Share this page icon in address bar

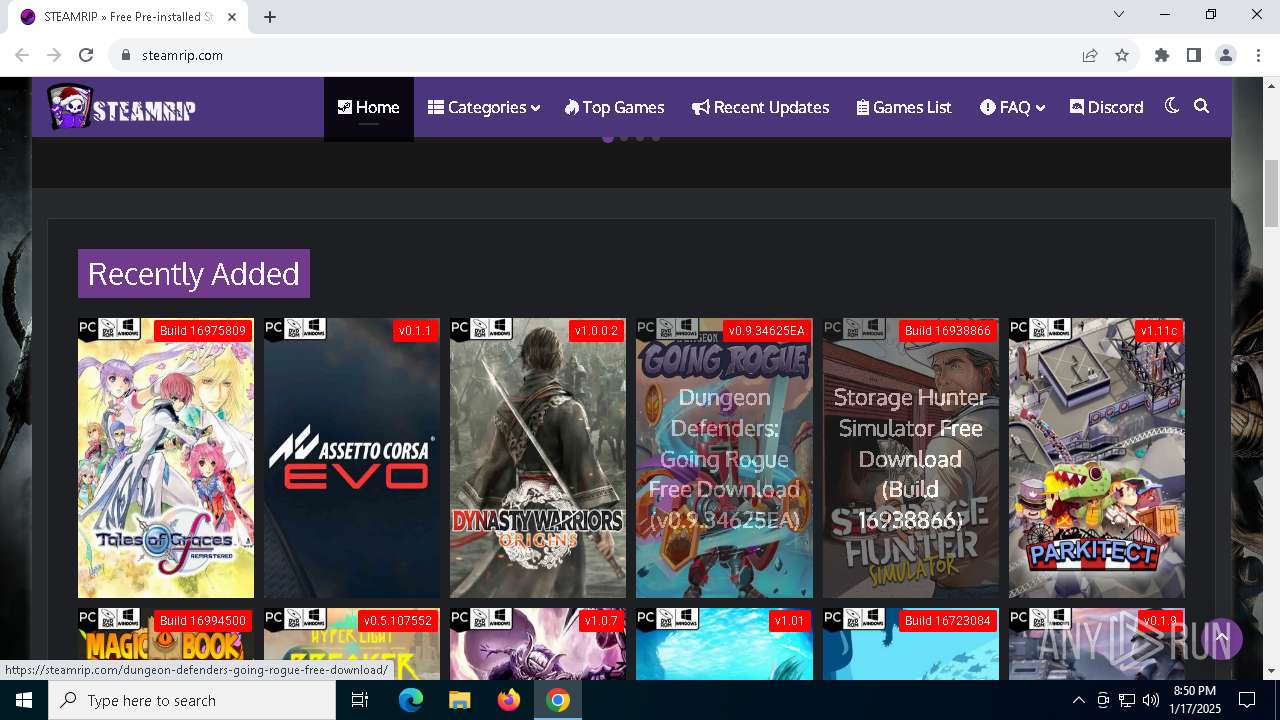point(1090,55)
